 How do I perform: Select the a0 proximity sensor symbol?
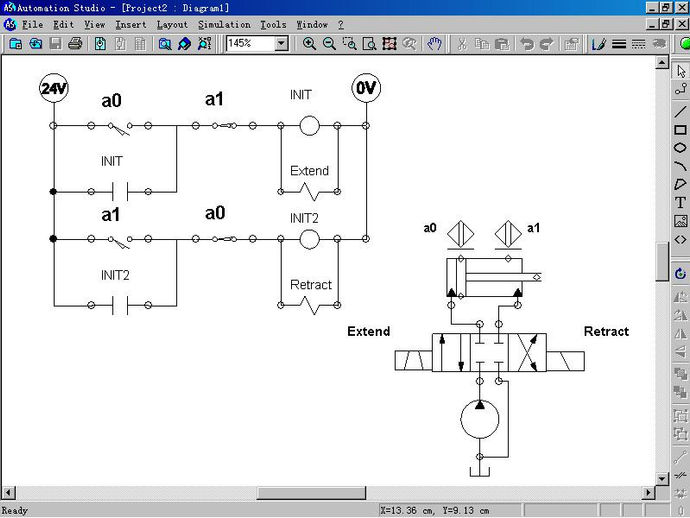pos(460,234)
